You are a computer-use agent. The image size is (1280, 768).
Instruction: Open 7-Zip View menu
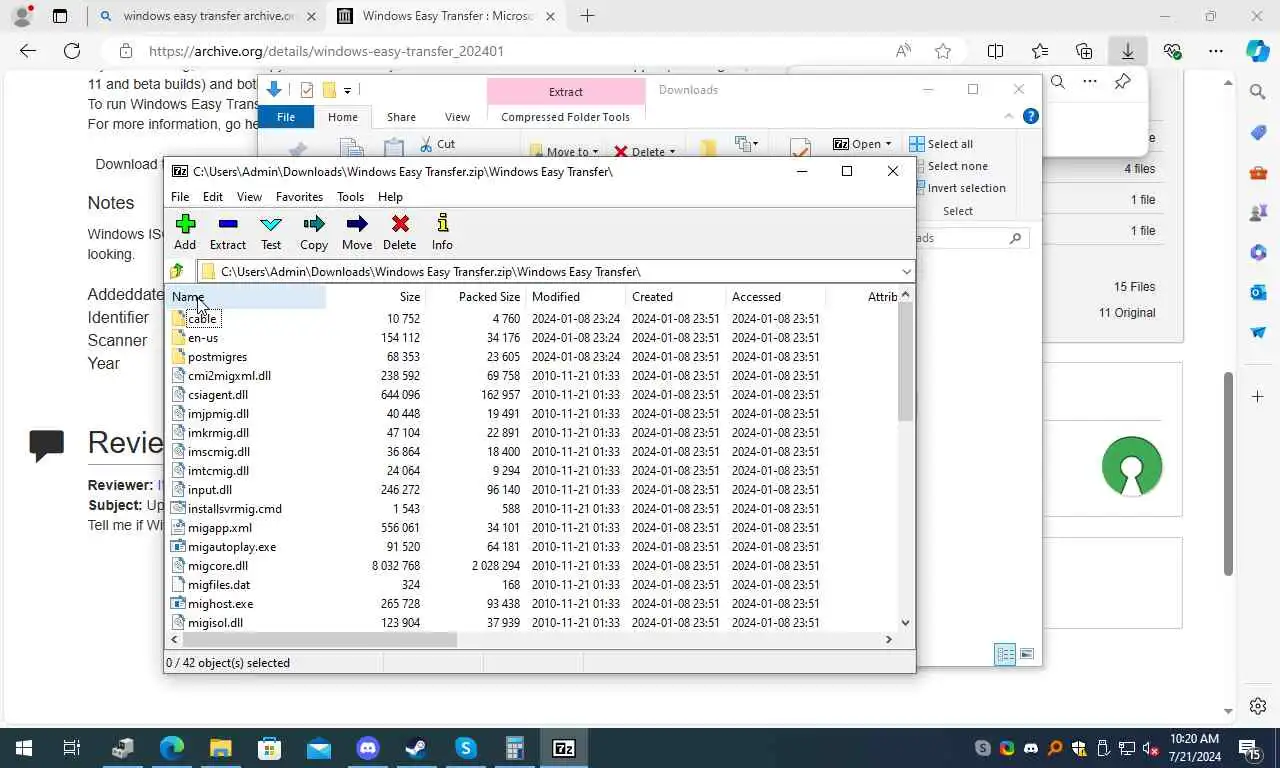tap(249, 197)
